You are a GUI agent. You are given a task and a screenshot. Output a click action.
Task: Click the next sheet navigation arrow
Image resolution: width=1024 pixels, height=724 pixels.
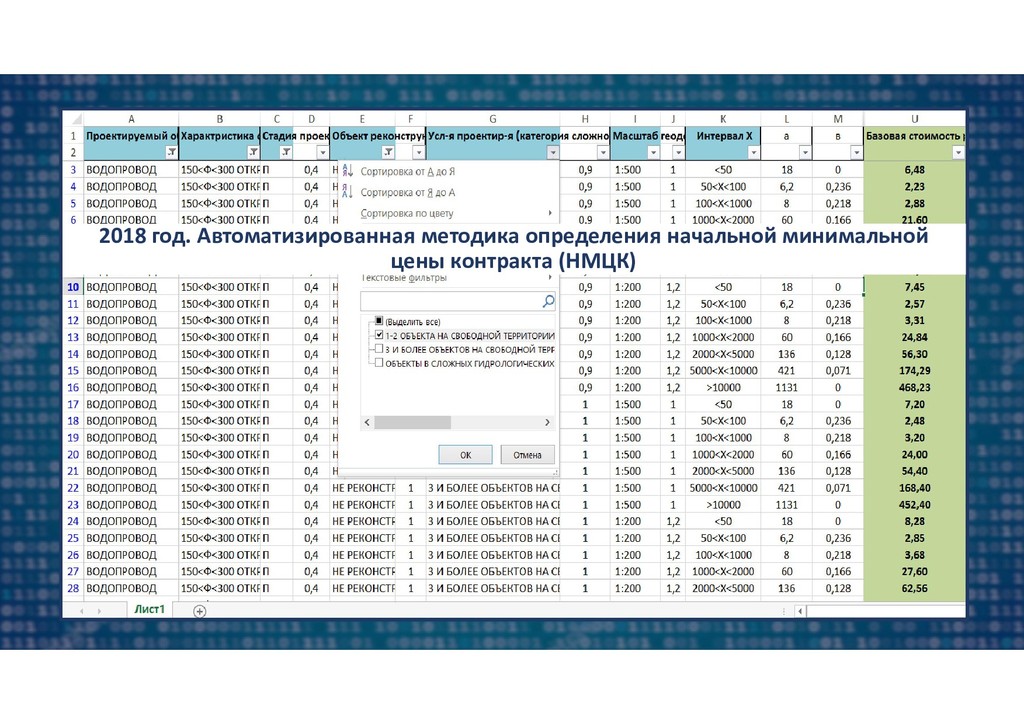[x=99, y=611]
